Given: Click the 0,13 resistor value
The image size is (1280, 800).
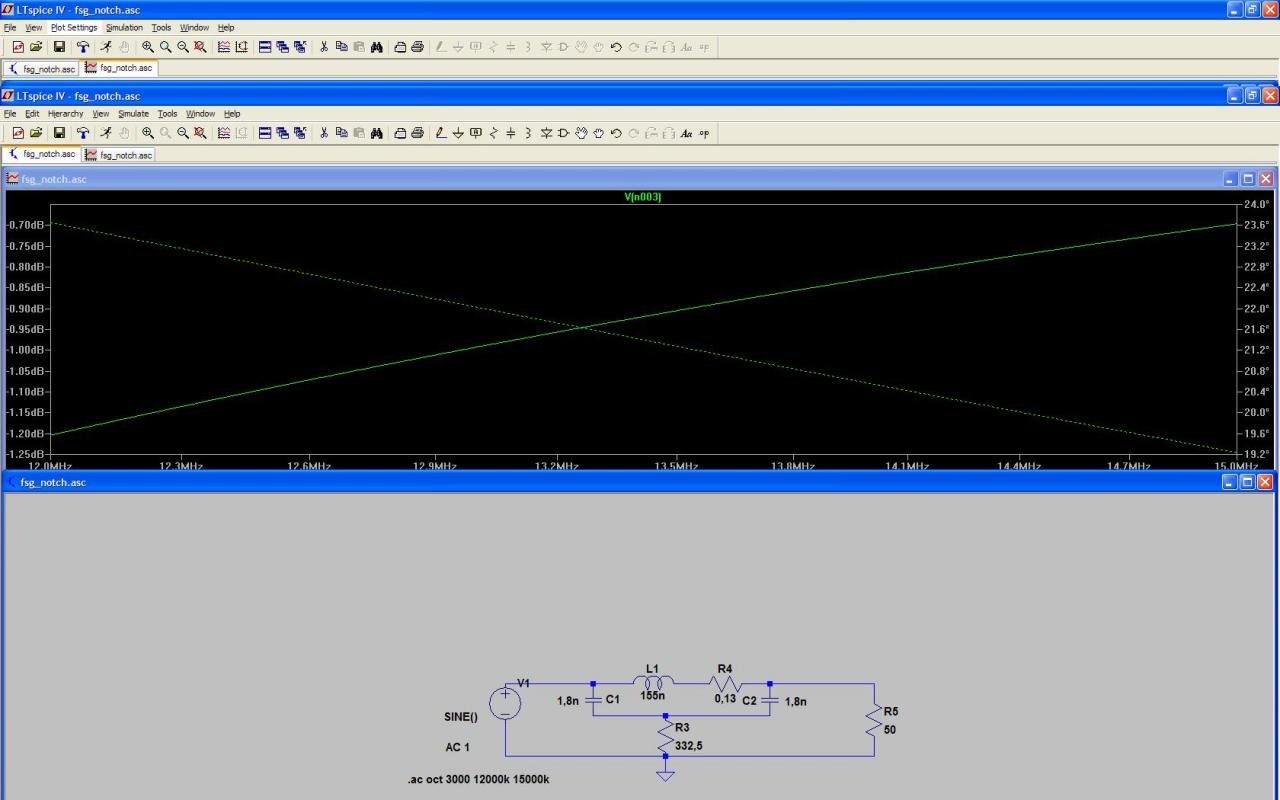Looking at the screenshot, I should [725, 698].
